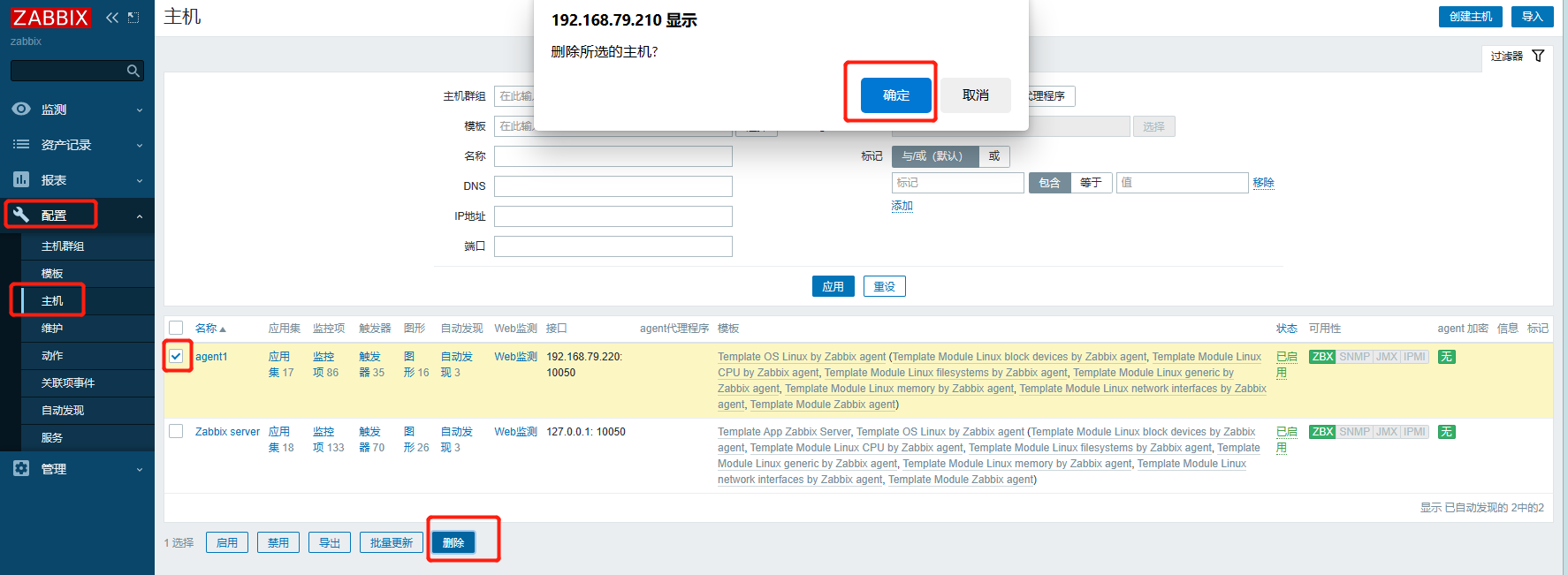
Task: Click ZBX availability badge for Zabbix server
Action: (1322, 432)
